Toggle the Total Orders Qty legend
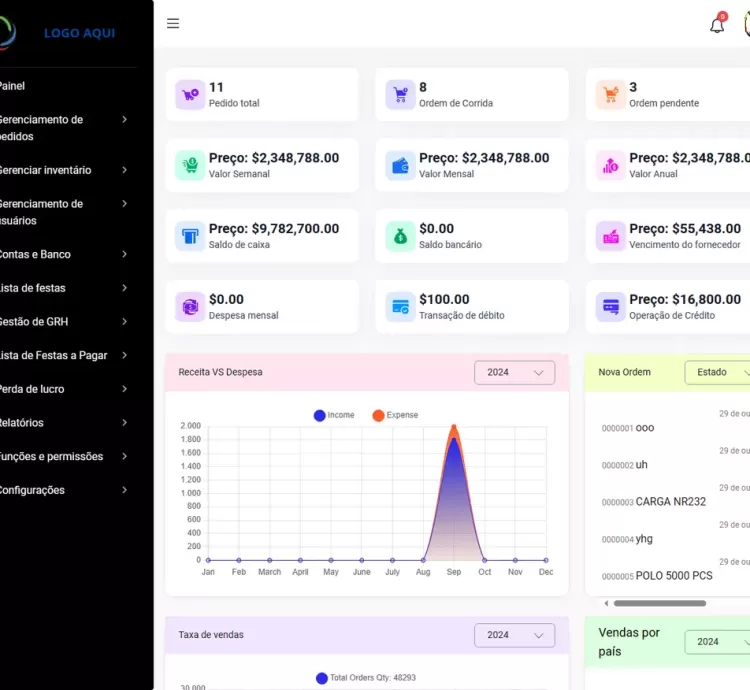 point(365,678)
